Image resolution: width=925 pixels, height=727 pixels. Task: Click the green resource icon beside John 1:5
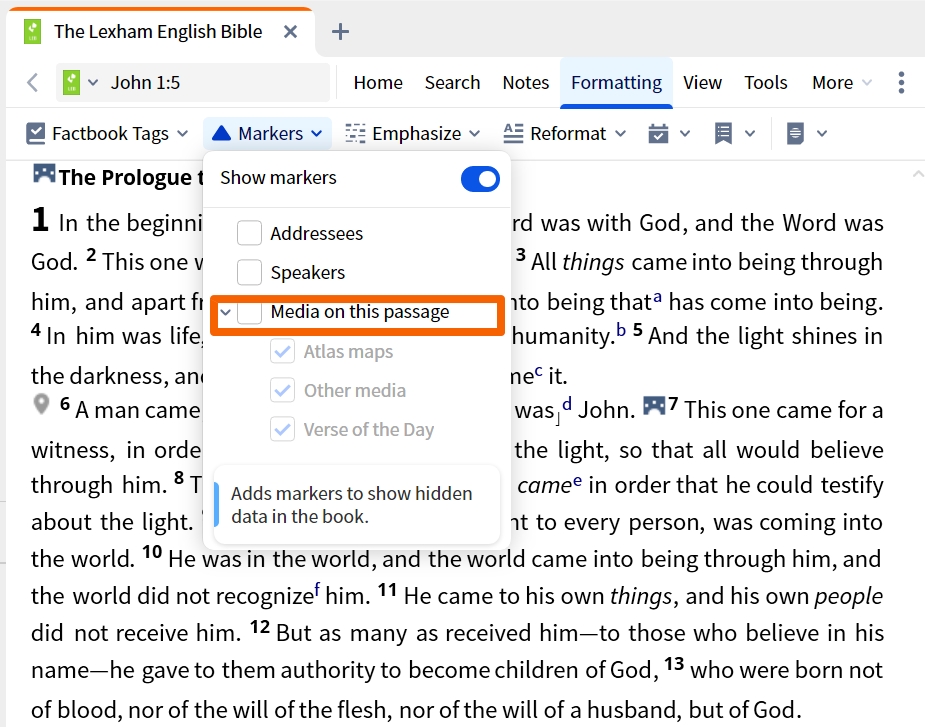pos(71,83)
